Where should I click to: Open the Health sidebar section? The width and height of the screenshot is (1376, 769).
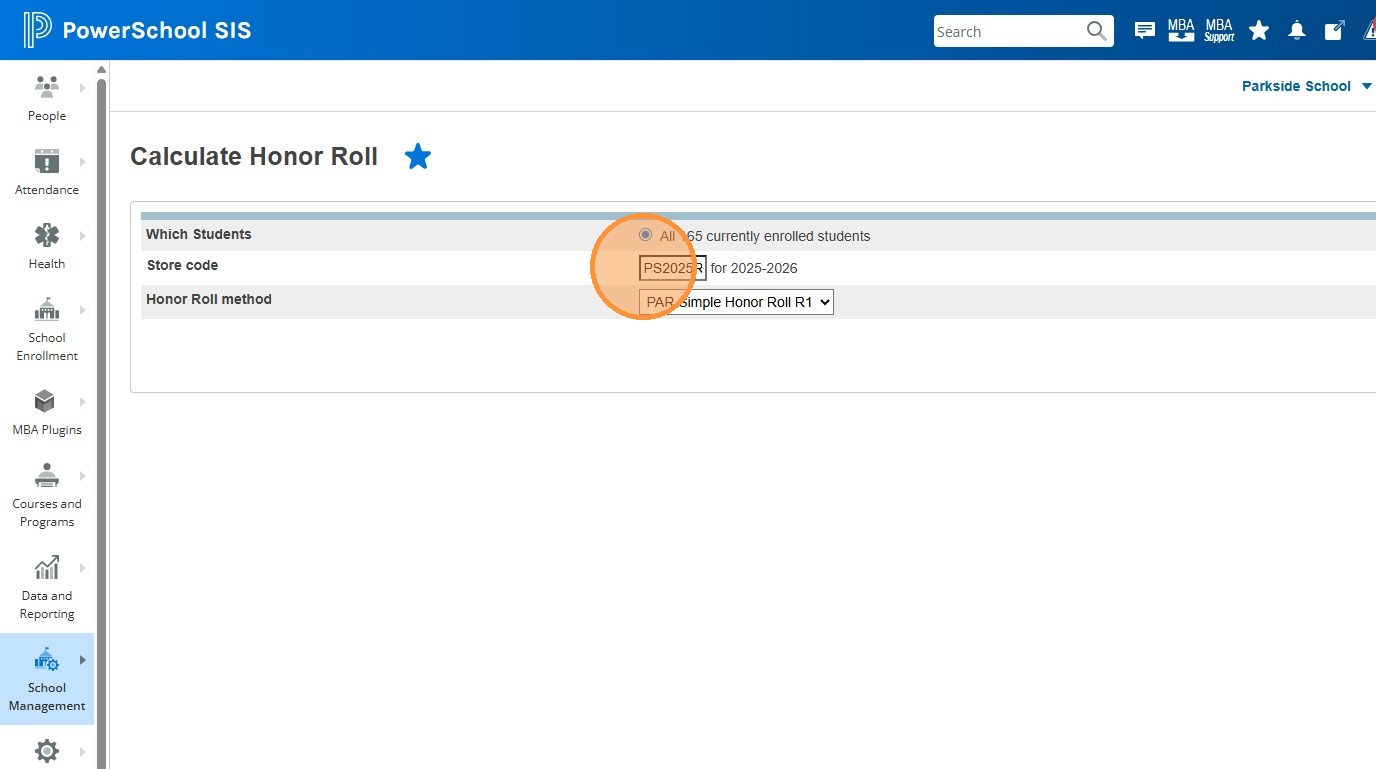pyautogui.click(x=47, y=246)
